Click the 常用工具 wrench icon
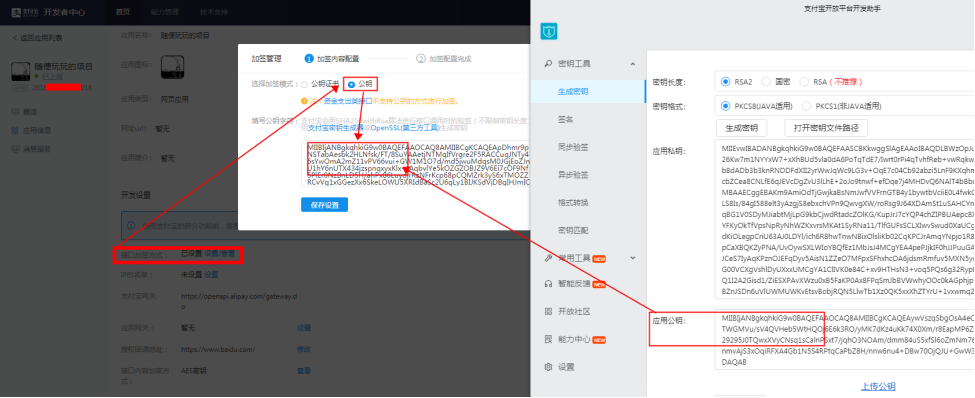 pyautogui.click(x=548, y=257)
